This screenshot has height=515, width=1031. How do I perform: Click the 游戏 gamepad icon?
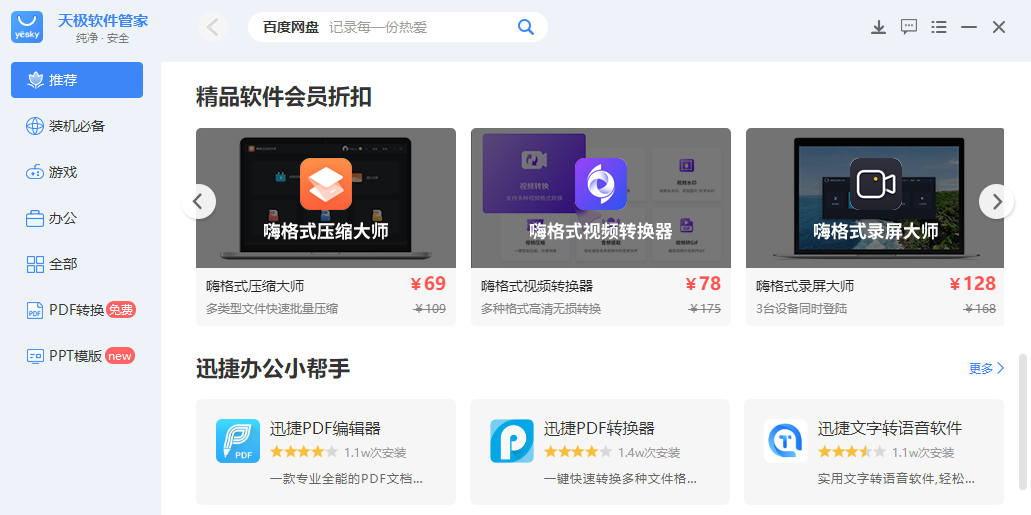[x=35, y=172]
